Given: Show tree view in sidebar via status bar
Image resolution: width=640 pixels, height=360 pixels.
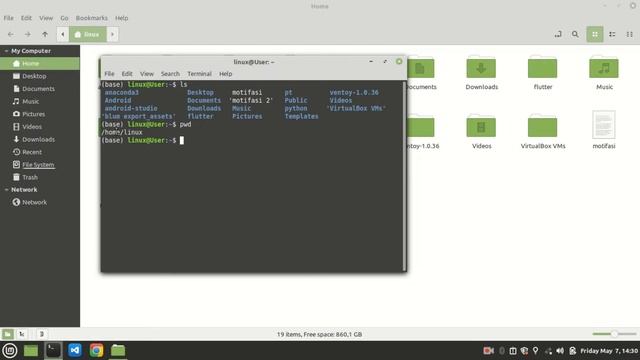Looking at the screenshot, I should tap(22, 334).
